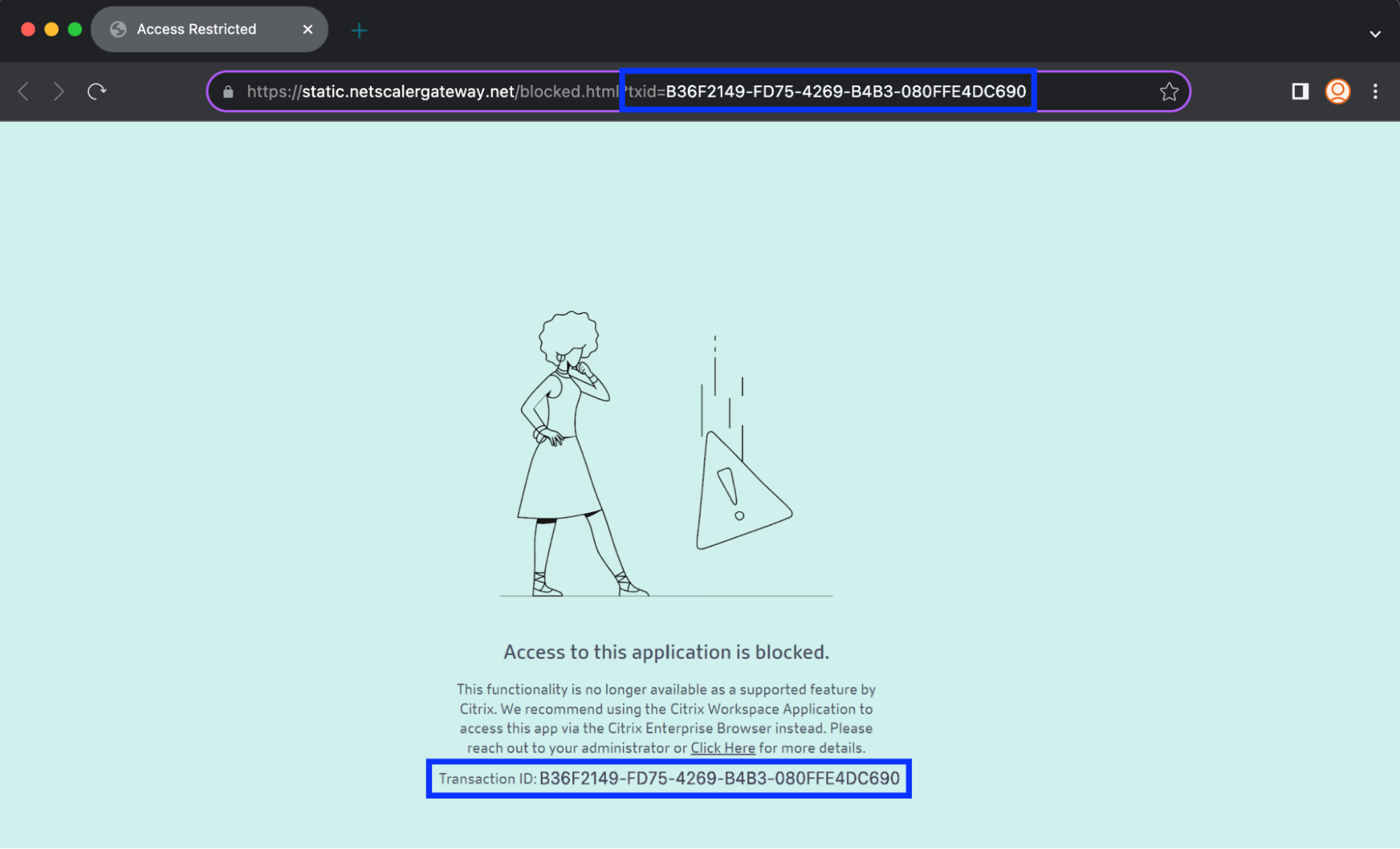
Task: Click into the address bar URL
Action: click(x=420, y=92)
